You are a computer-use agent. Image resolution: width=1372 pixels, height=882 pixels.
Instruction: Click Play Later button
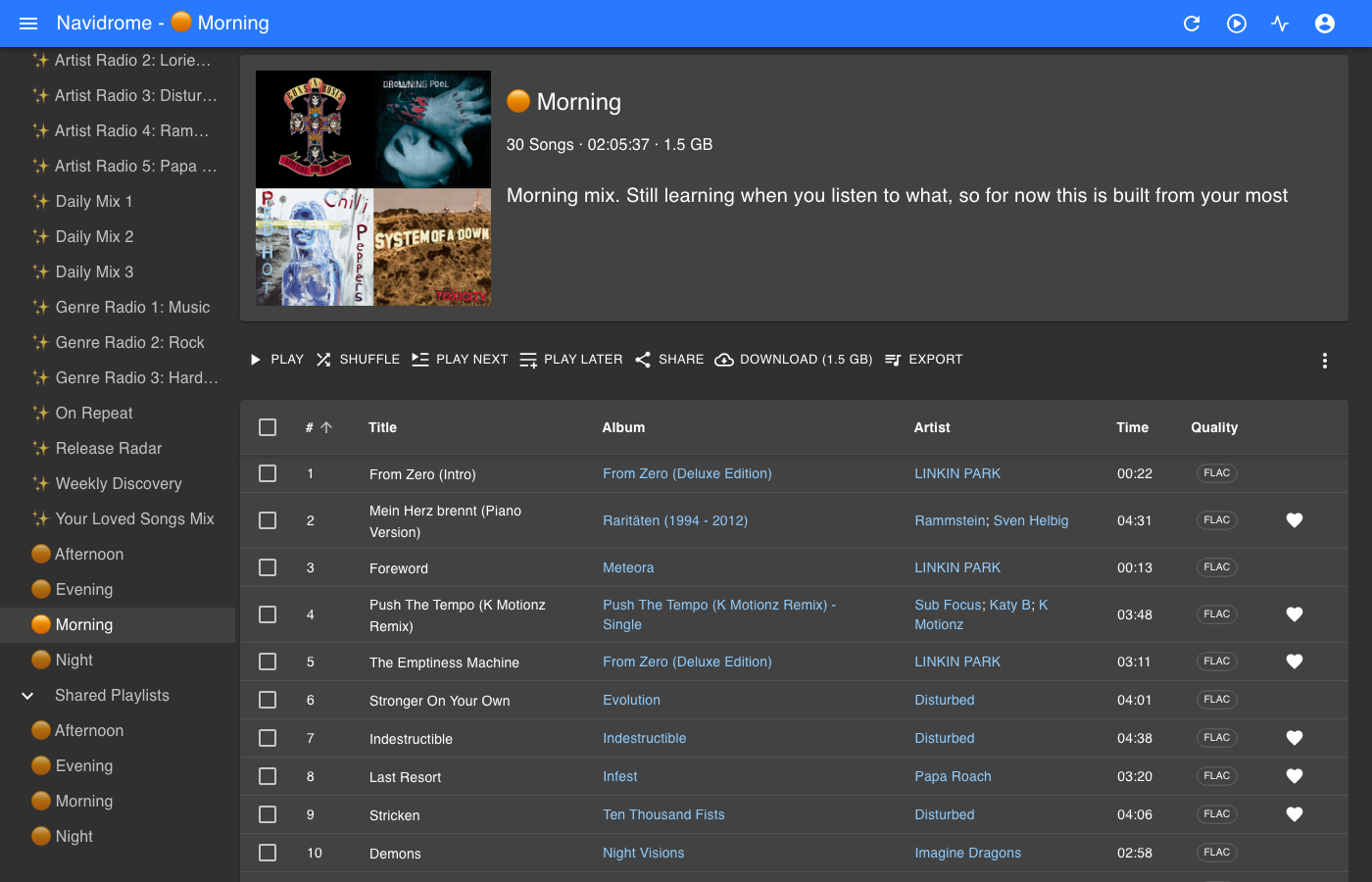pyautogui.click(x=571, y=360)
